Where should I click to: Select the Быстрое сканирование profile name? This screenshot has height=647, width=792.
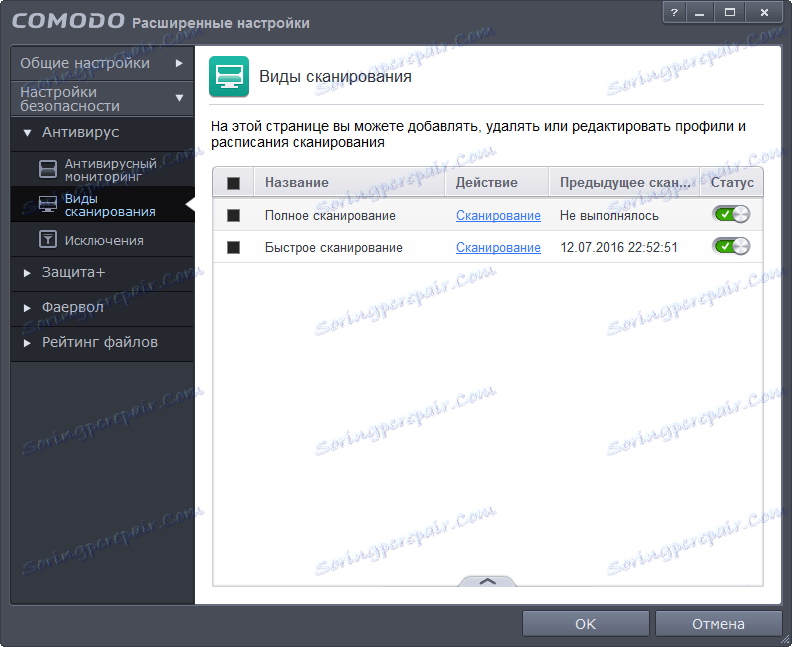(334, 247)
